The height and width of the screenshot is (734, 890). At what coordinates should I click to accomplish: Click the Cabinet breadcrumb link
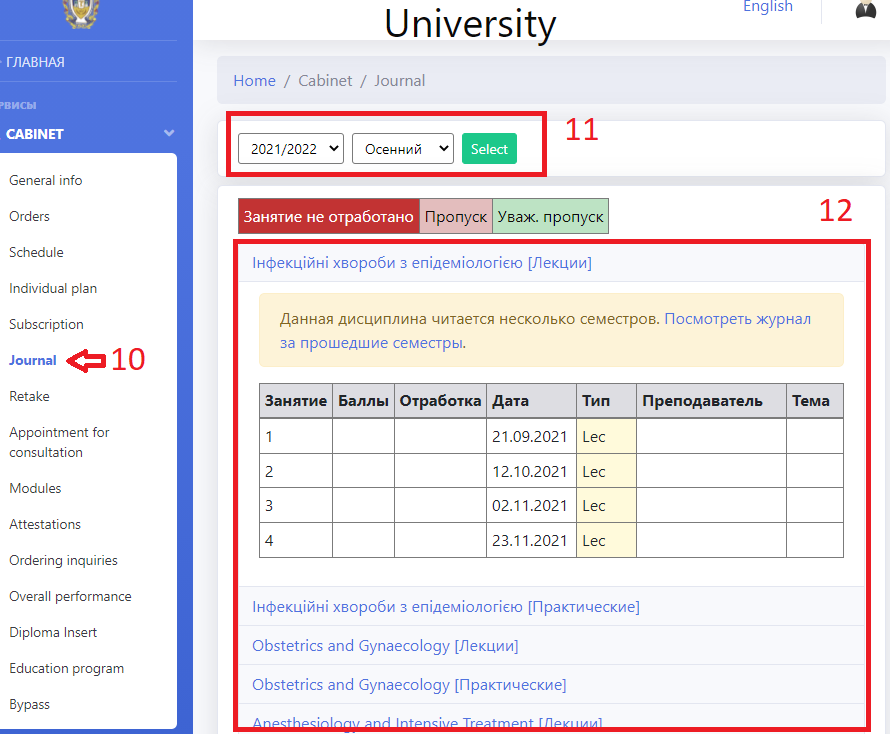click(x=326, y=81)
